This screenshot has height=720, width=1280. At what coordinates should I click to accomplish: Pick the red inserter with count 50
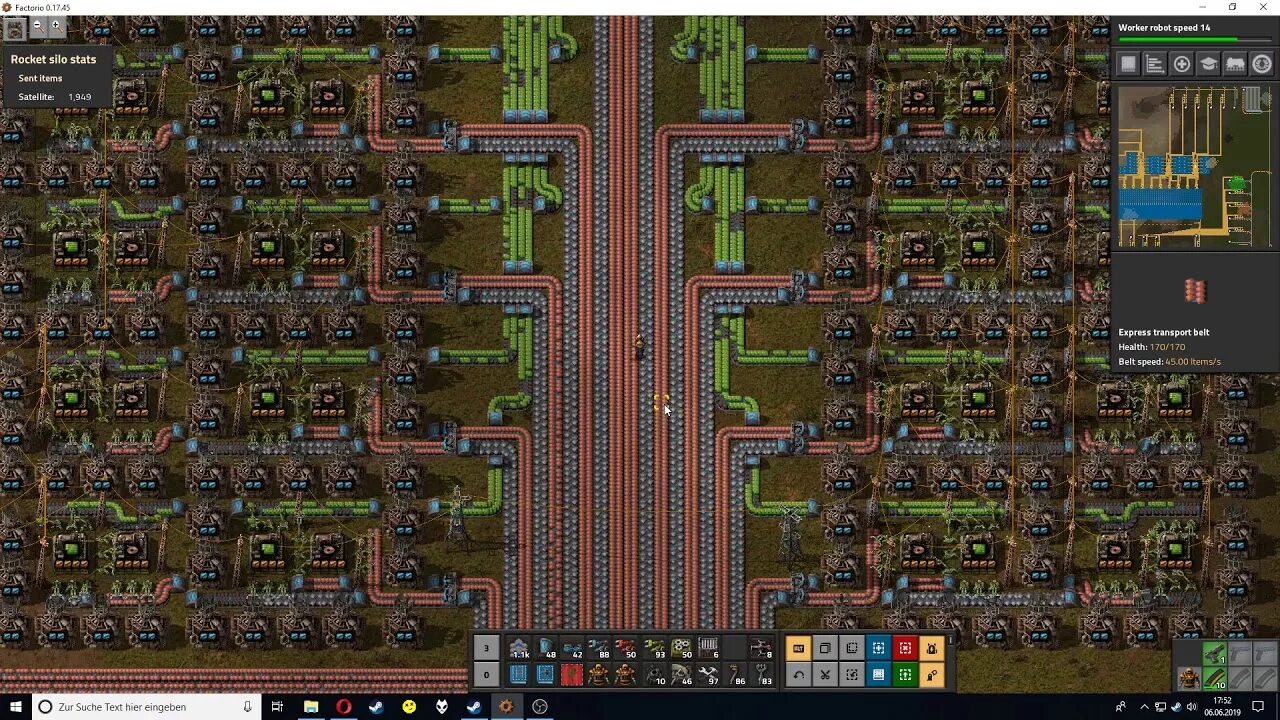pos(627,648)
